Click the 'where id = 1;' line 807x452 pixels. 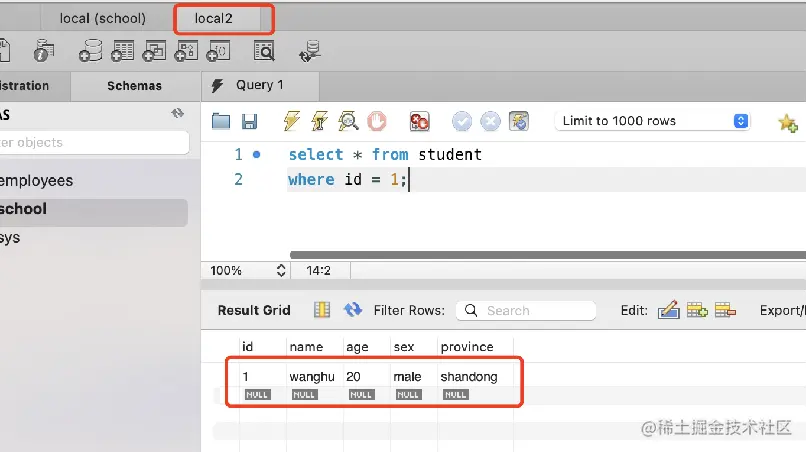point(347,180)
